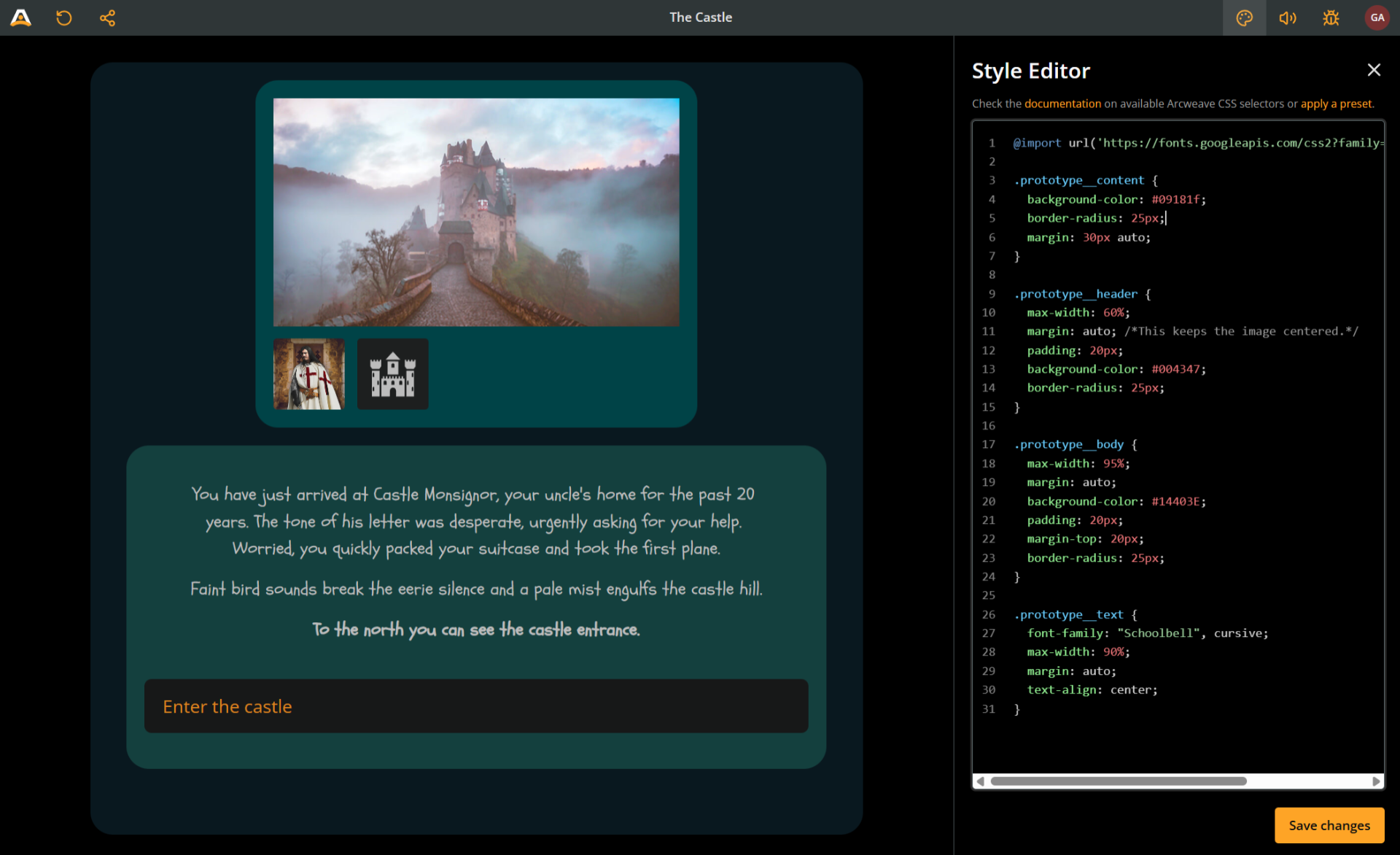Select the knight portrait thumbnail
Viewport: 1400px width, 855px height.
click(x=308, y=374)
